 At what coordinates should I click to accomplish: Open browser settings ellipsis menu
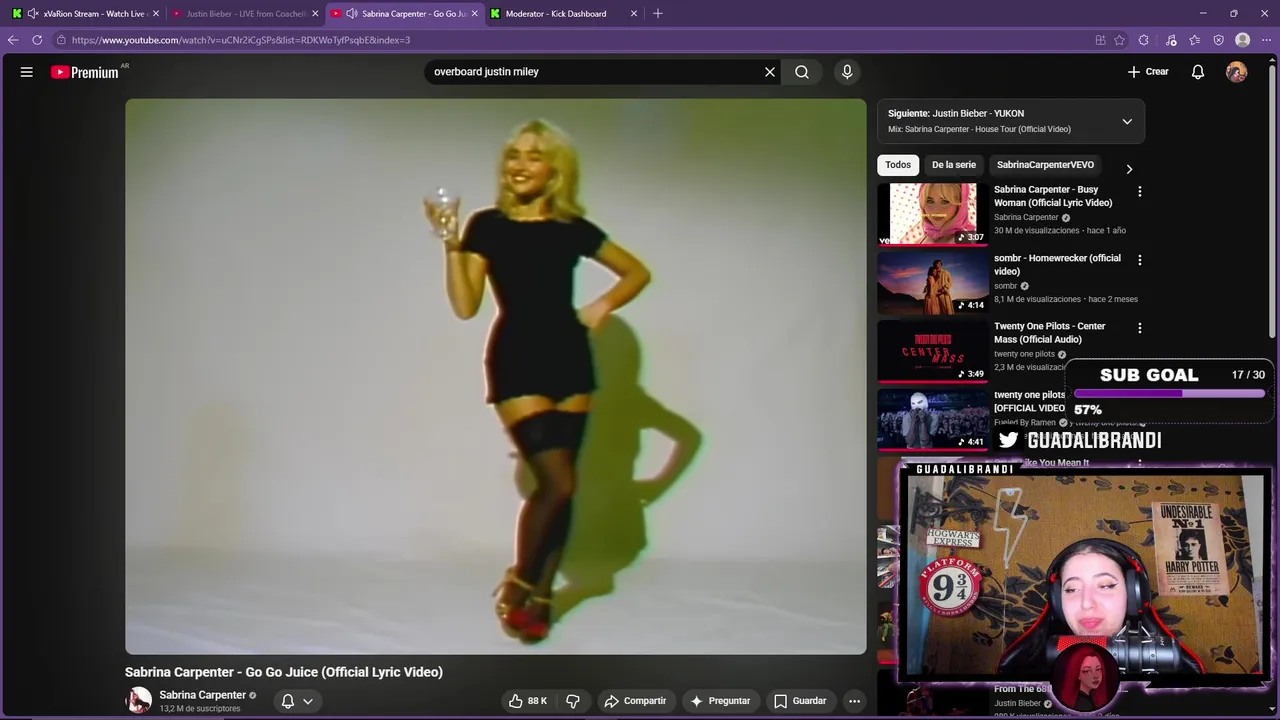(1266, 40)
